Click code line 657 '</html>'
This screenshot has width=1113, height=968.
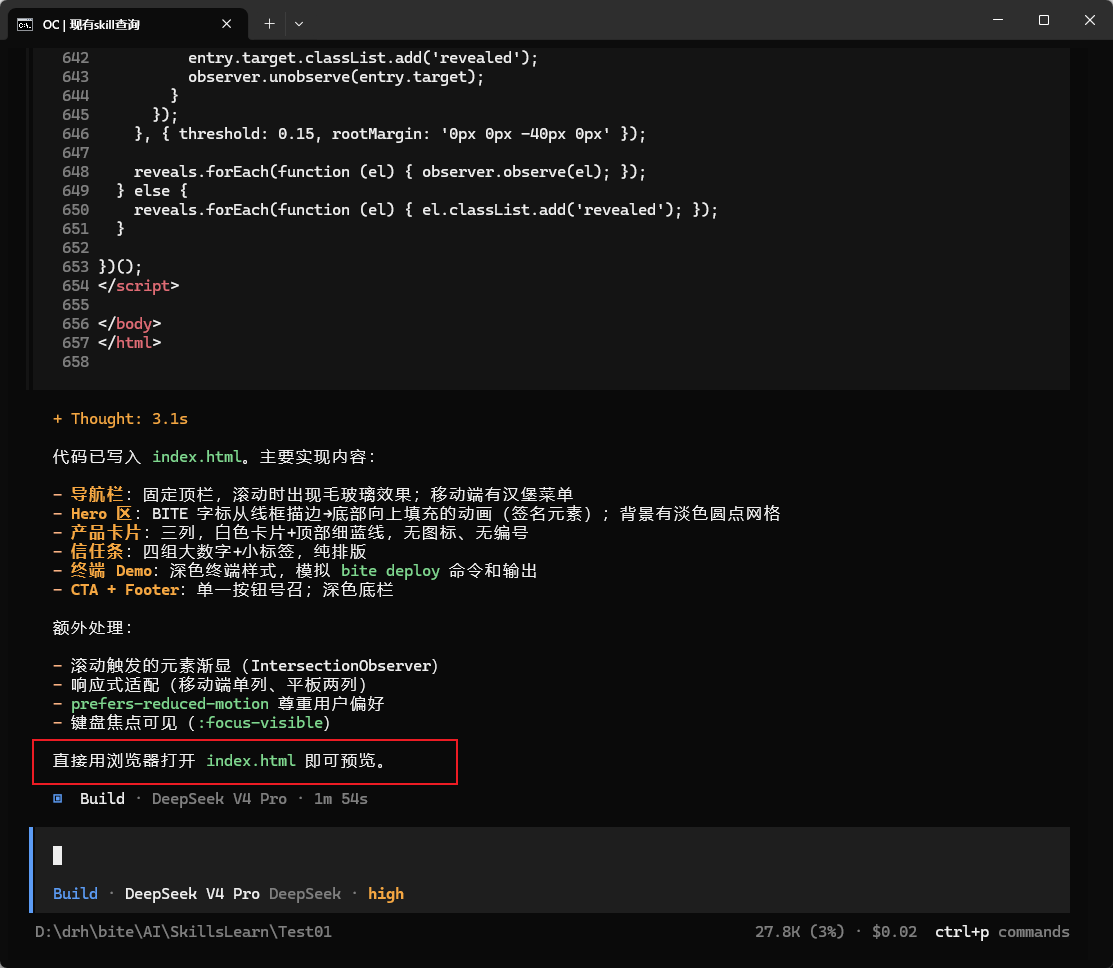129,342
